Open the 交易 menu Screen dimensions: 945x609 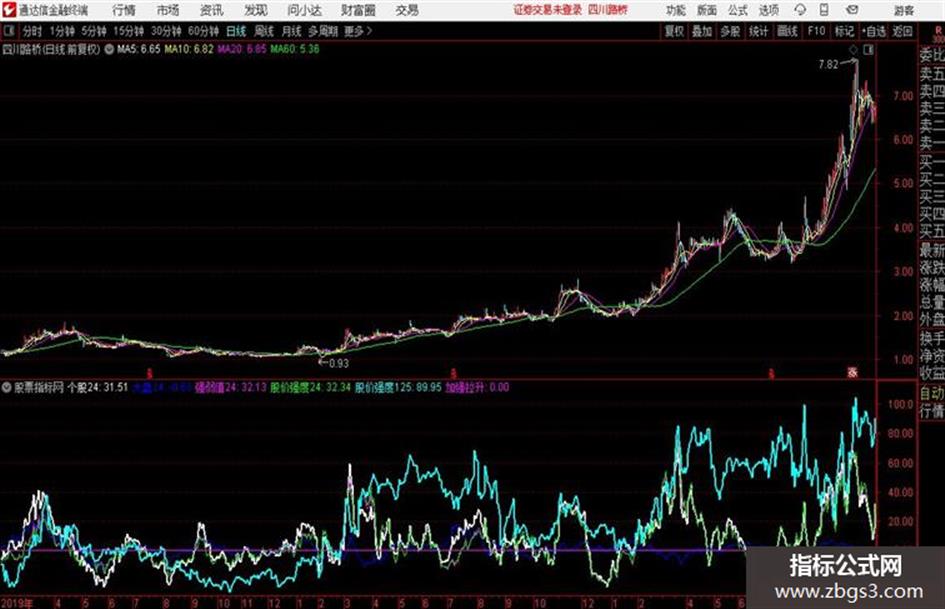(407, 10)
